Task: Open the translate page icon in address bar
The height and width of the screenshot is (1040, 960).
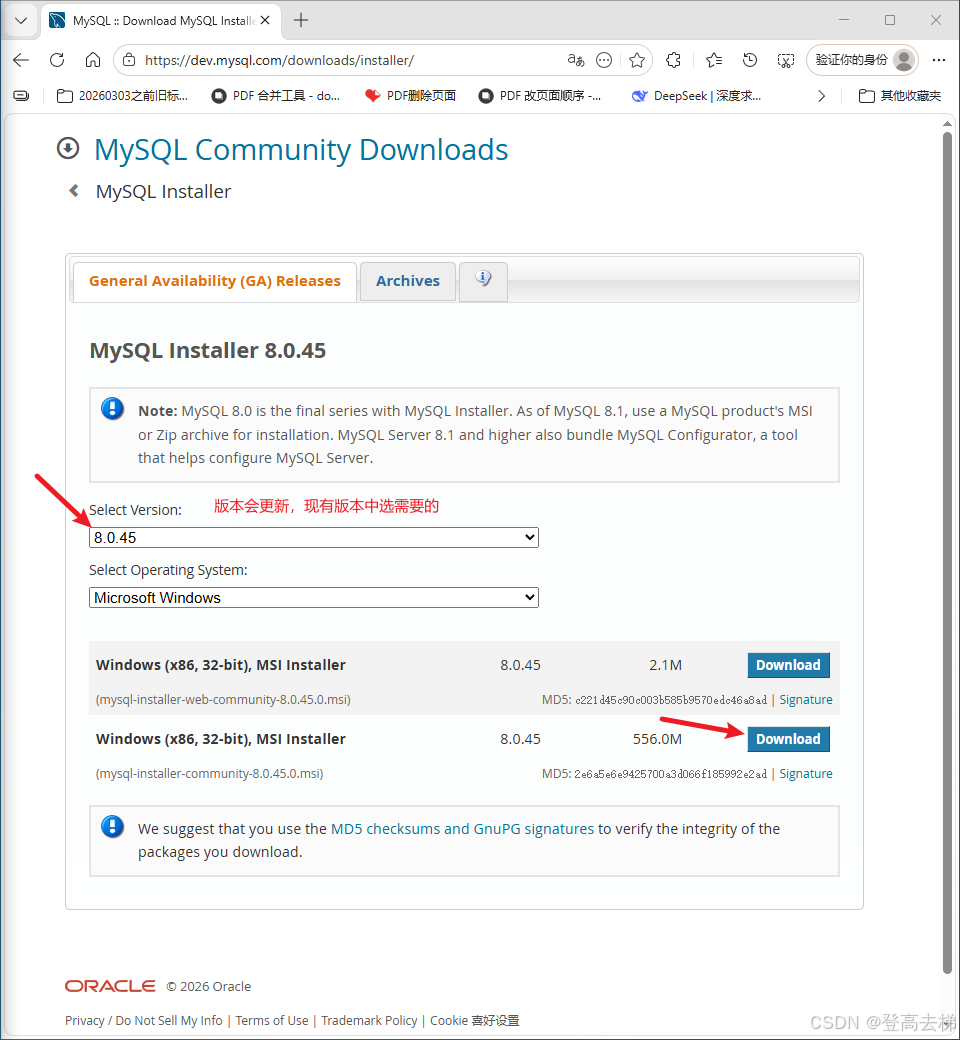Action: coord(575,60)
